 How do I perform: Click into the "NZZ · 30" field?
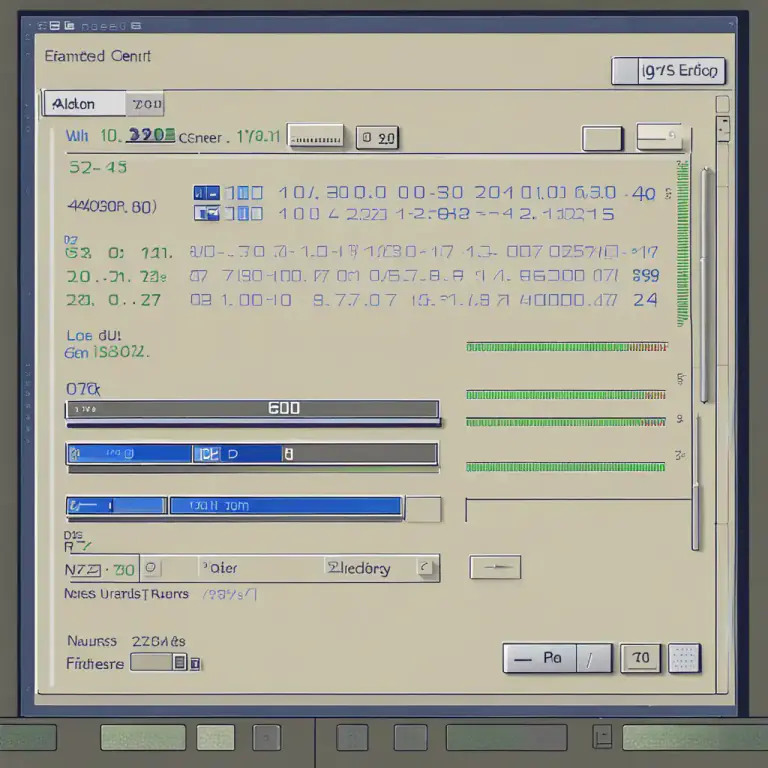coord(102,569)
